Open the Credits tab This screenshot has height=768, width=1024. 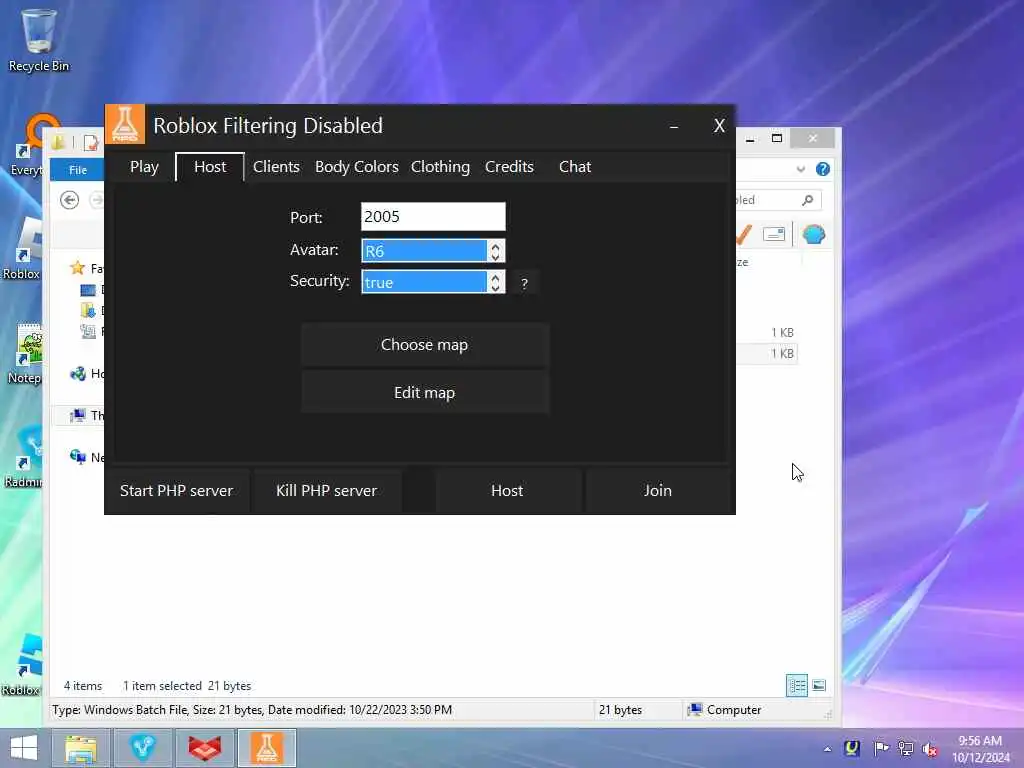509,167
